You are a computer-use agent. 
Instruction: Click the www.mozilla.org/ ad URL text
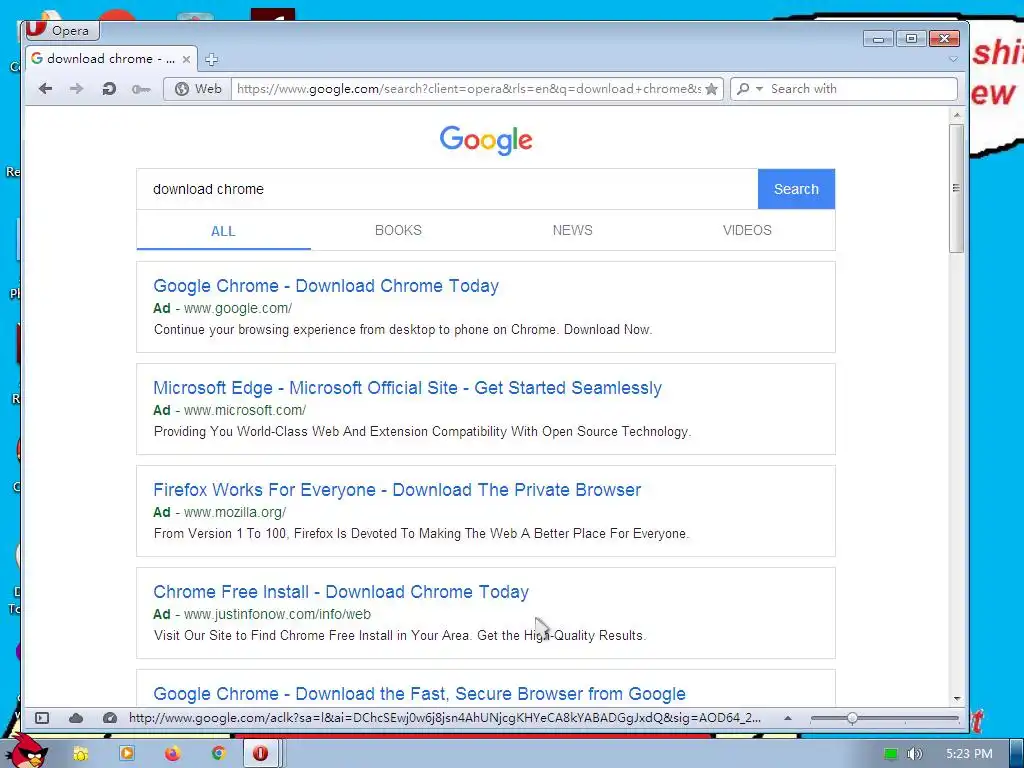tap(234, 512)
